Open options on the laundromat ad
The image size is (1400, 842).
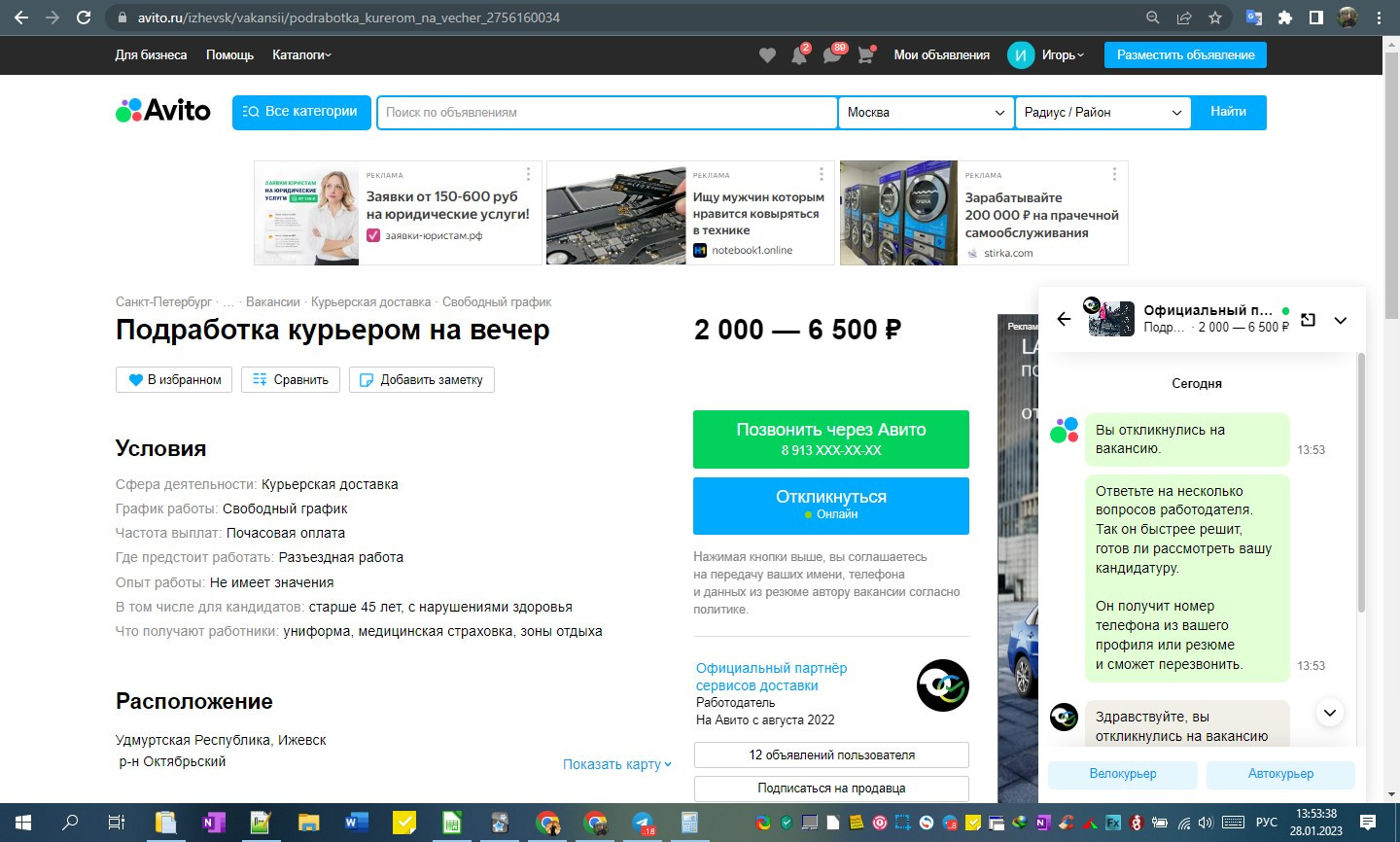point(1114,174)
